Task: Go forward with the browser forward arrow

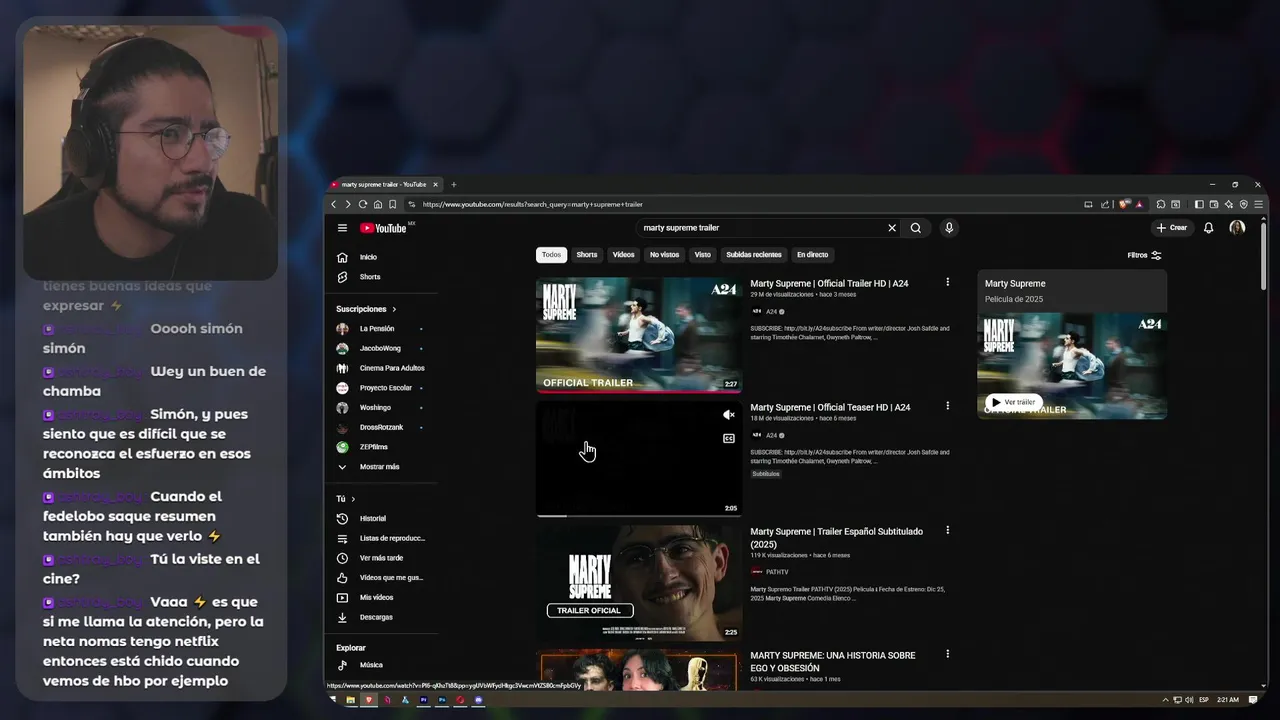Action: 348,204
